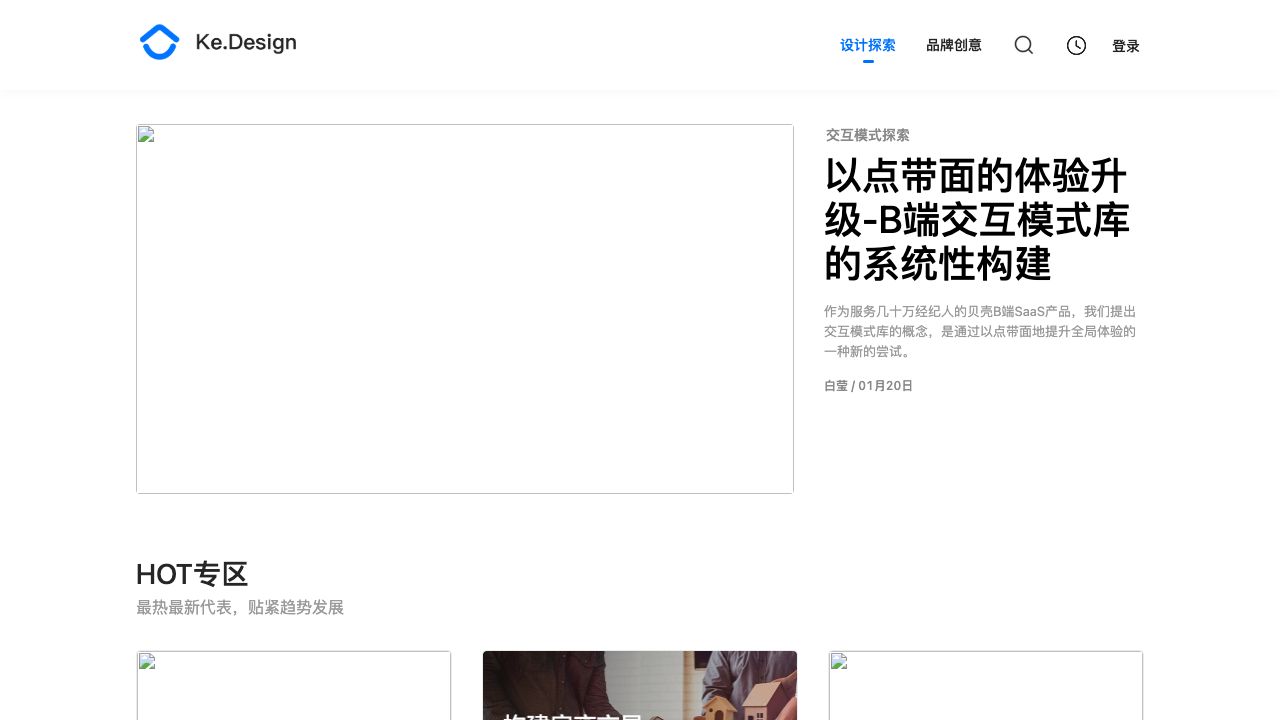Click the HOT专区 section heading
The height and width of the screenshot is (720, 1280).
point(192,574)
